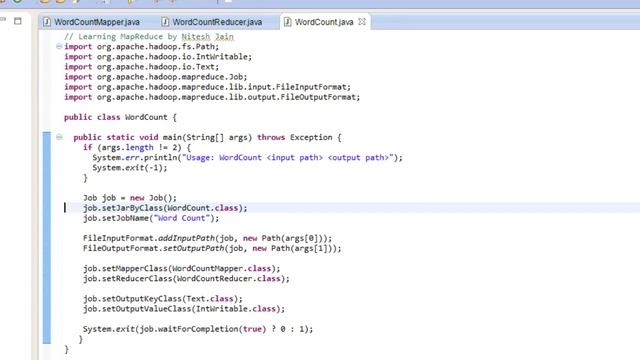Click the 'Learning MapReduce by Nitesh Jain' comment
The image size is (640, 360).
(149, 37)
